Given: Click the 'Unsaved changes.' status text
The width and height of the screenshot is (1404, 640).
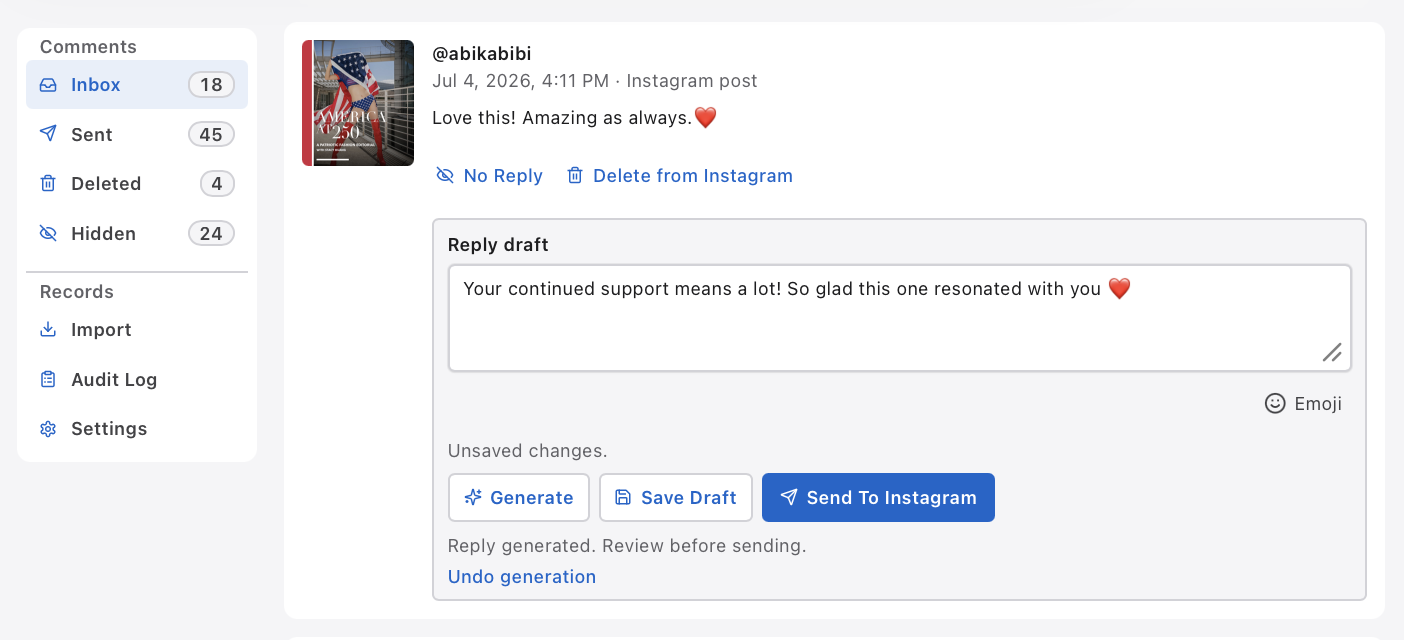Looking at the screenshot, I should click(527, 451).
